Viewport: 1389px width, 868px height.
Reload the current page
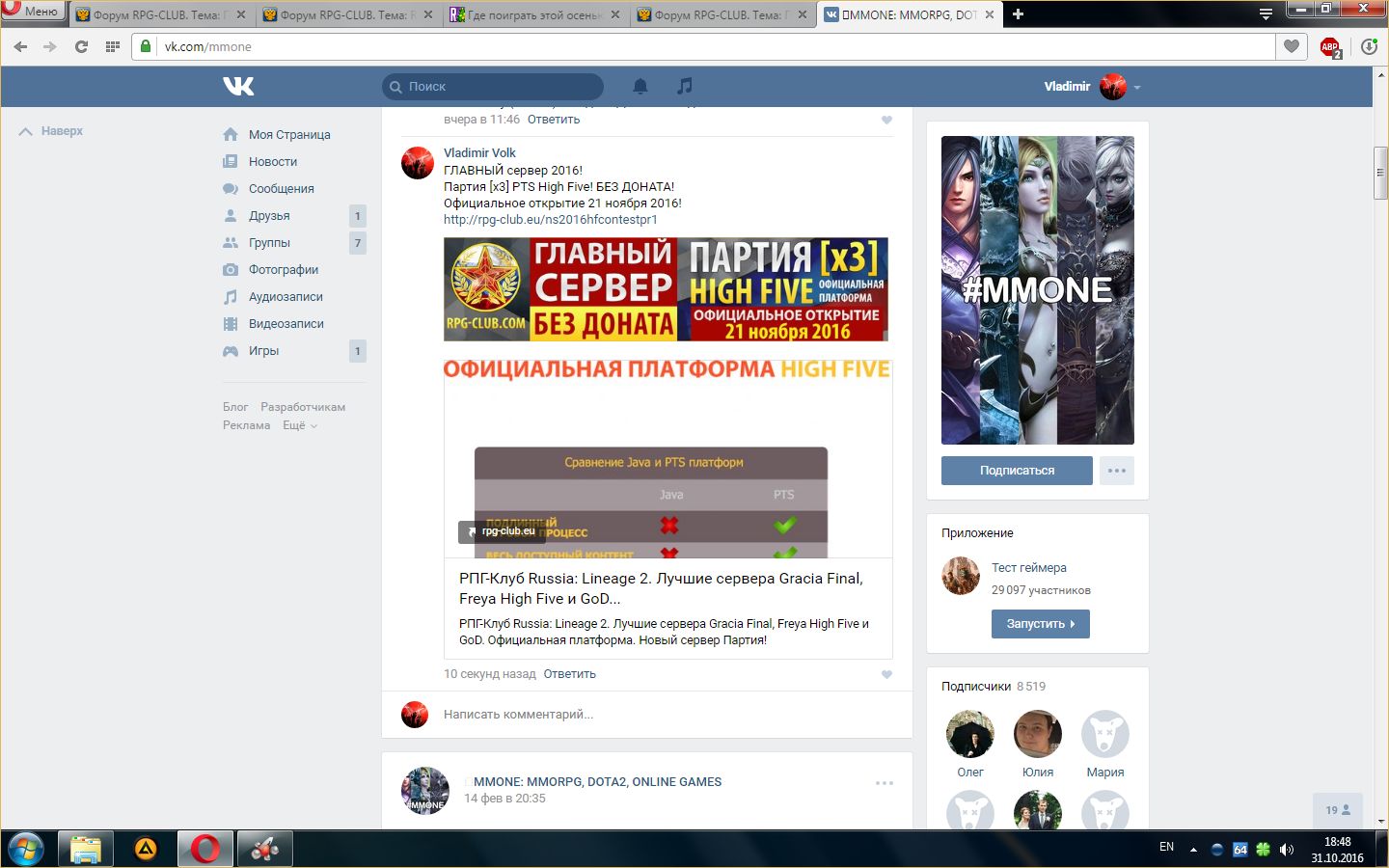(x=81, y=46)
